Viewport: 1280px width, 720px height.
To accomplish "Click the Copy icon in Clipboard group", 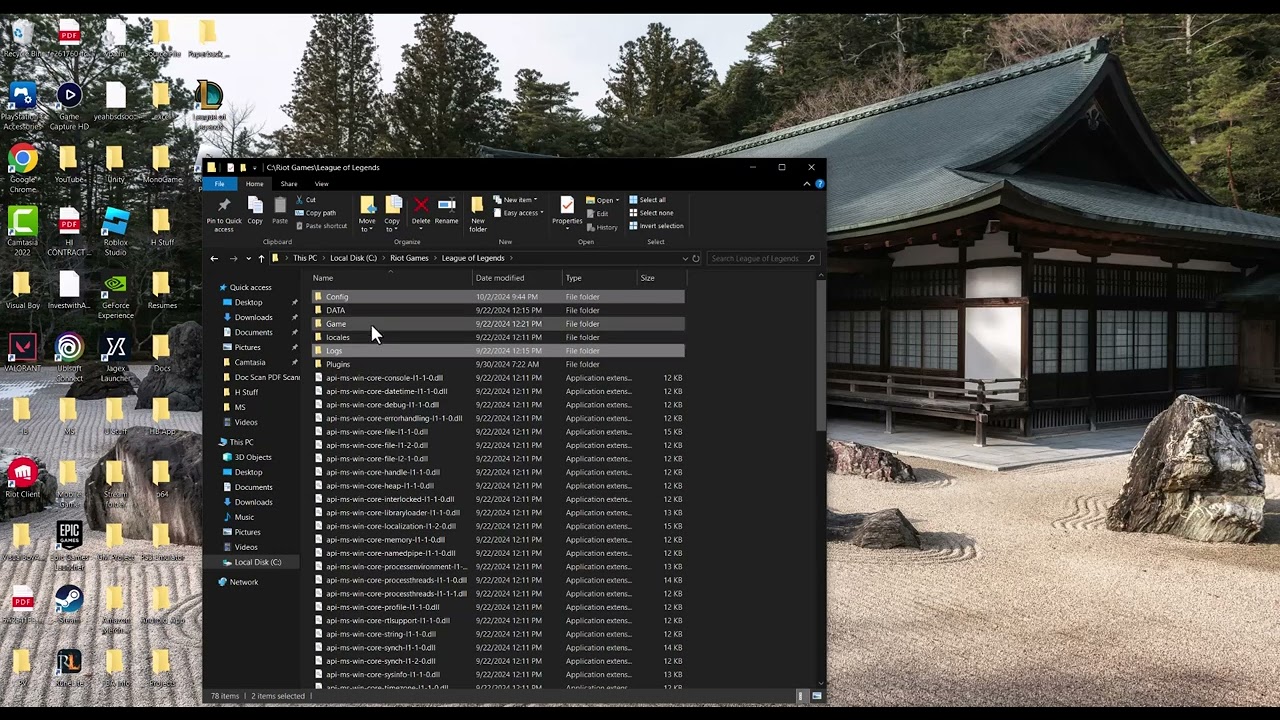I will (x=255, y=205).
